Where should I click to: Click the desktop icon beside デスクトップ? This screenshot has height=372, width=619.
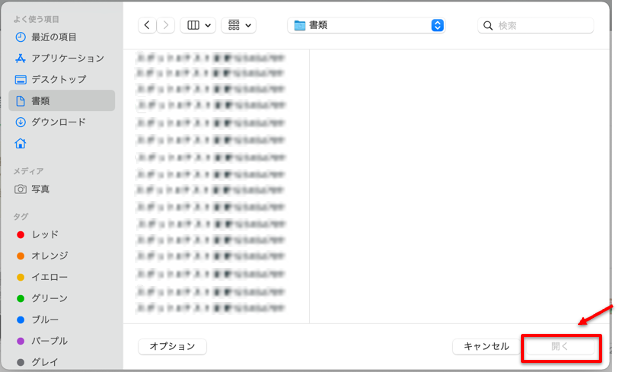pyautogui.click(x=21, y=80)
